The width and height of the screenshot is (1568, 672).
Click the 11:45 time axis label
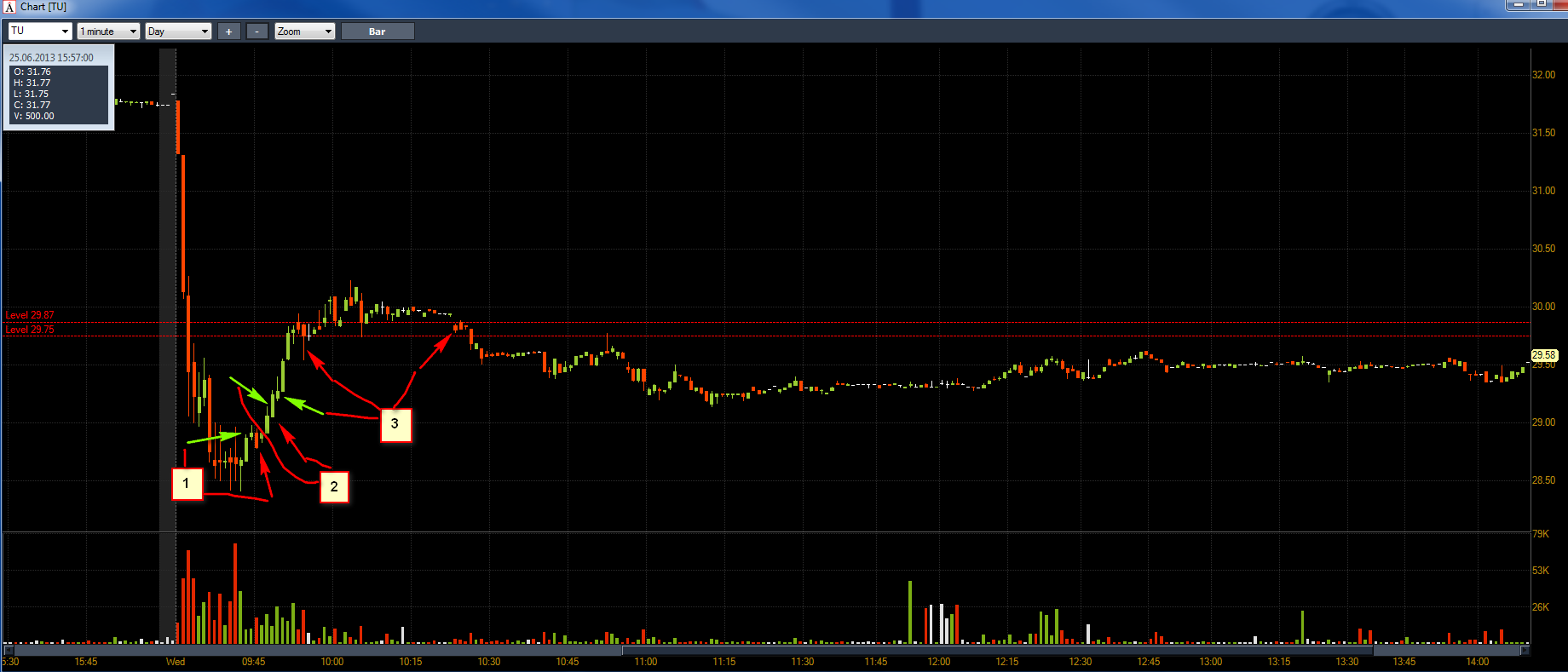coord(876,662)
